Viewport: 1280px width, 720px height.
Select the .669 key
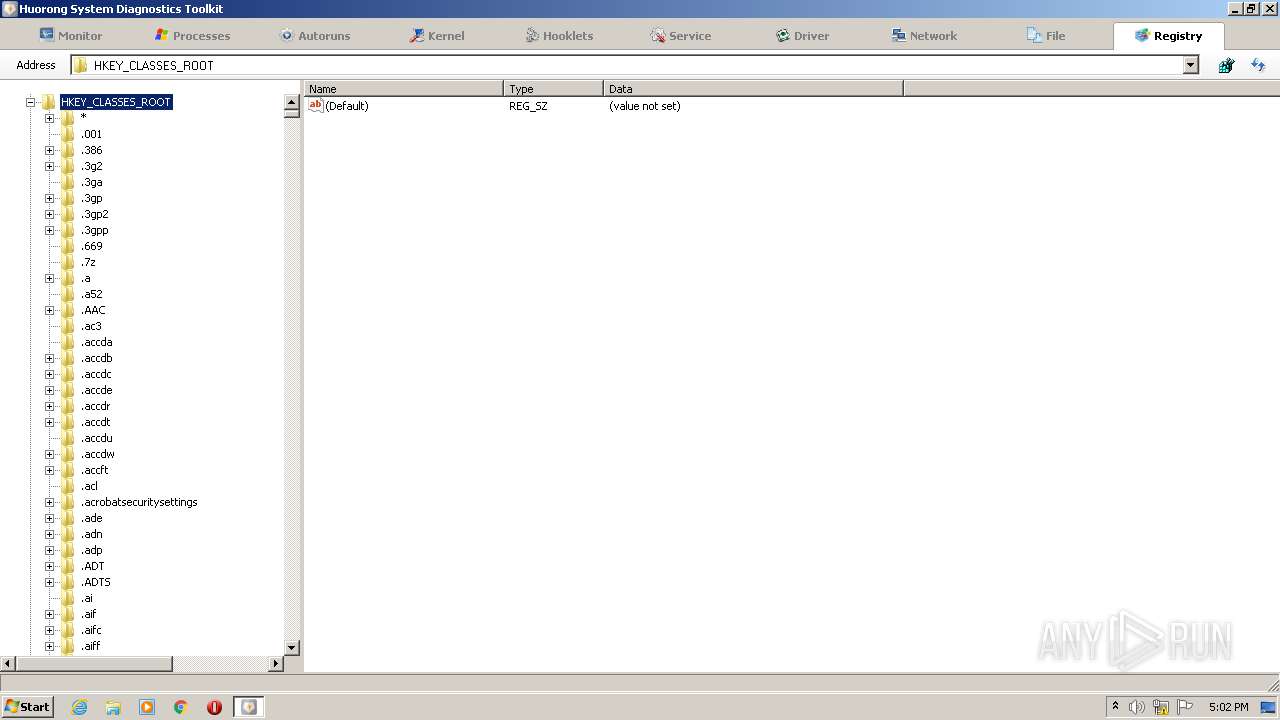click(x=91, y=246)
